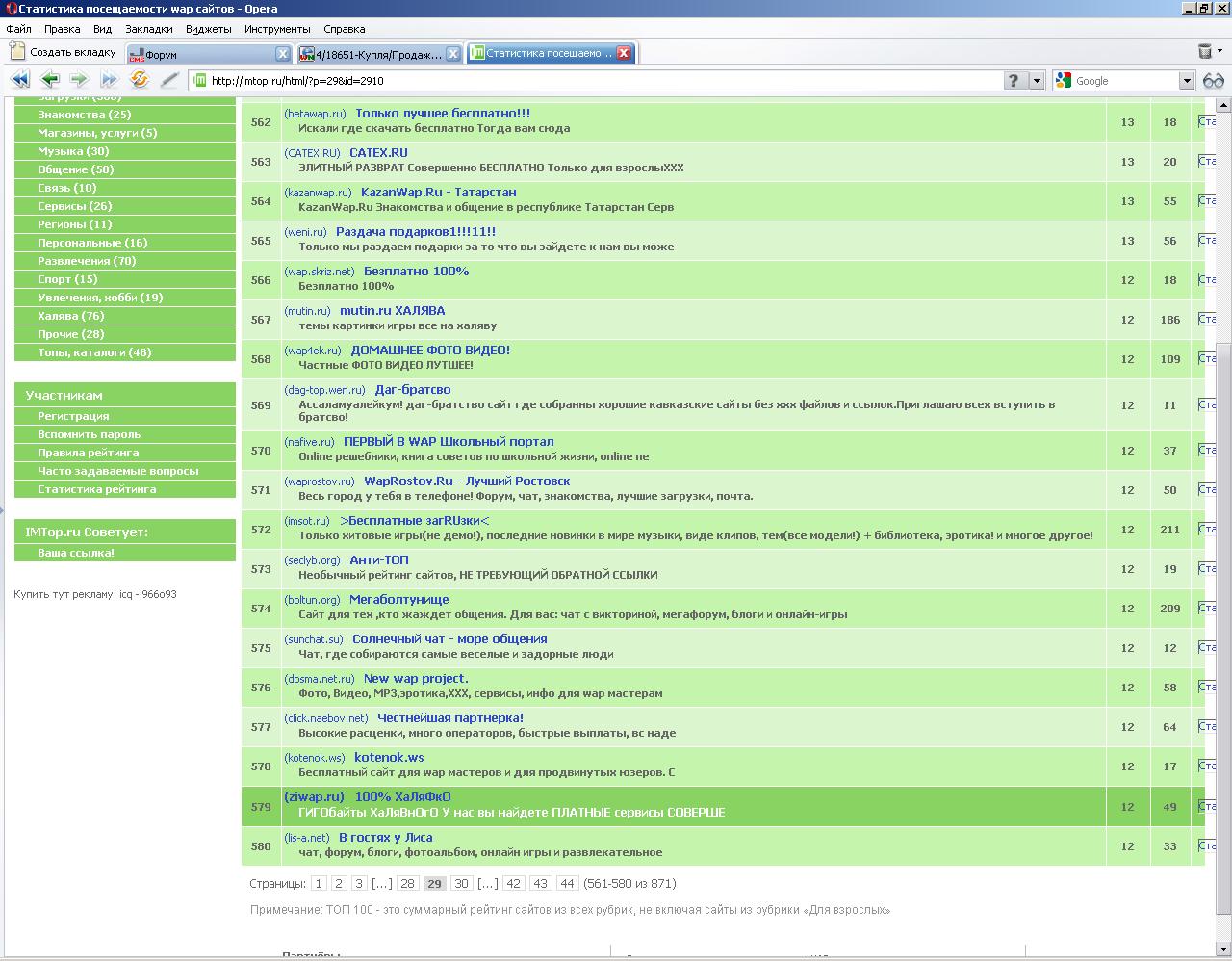Click the Rewind navigation icon

point(19,80)
